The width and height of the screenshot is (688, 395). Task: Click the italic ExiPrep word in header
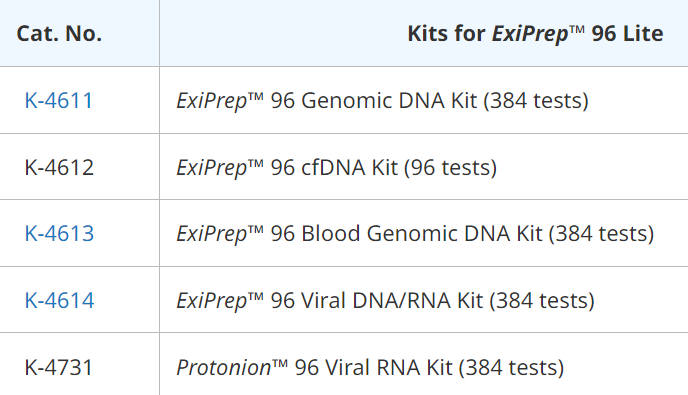coord(530,34)
